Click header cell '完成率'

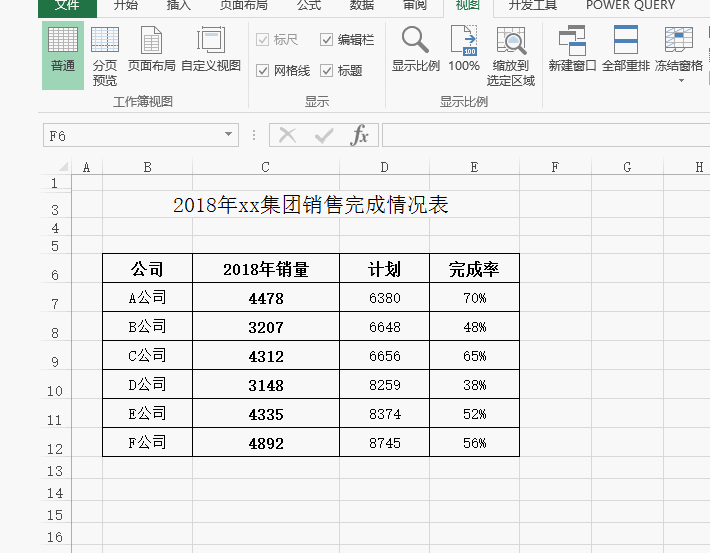(474, 268)
